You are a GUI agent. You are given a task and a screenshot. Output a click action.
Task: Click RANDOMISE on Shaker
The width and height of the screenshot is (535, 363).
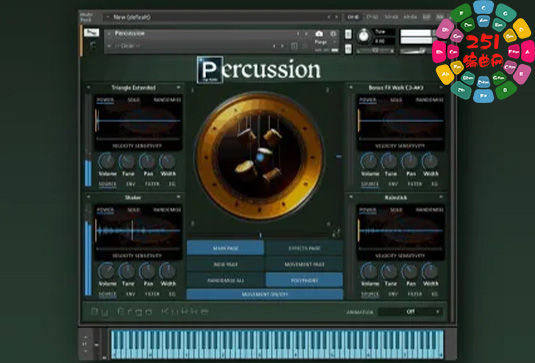(167, 210)
